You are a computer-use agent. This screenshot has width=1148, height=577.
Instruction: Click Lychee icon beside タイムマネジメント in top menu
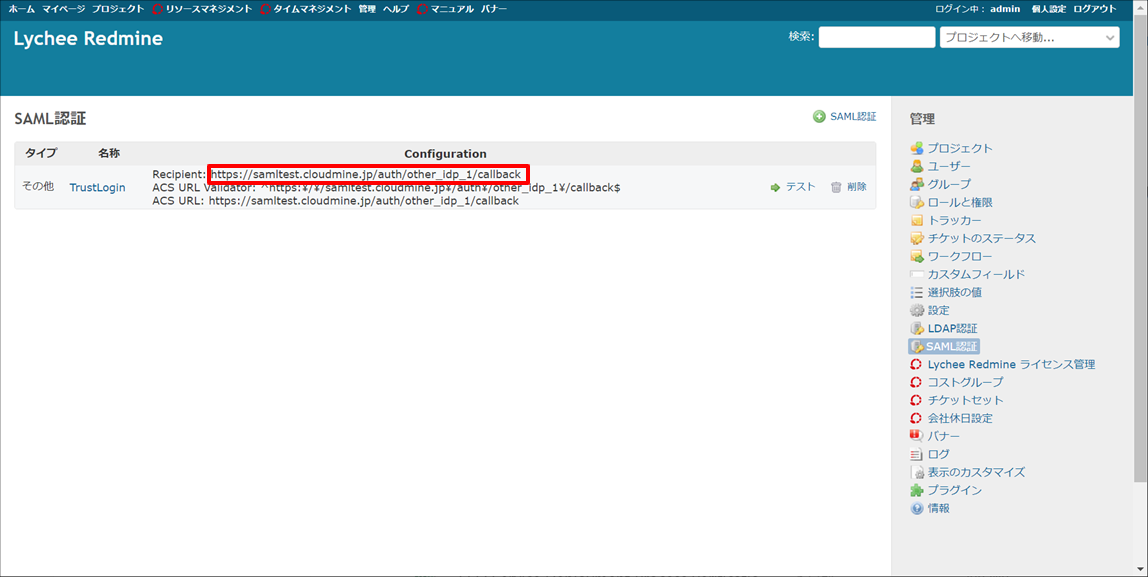click(265, 9)
